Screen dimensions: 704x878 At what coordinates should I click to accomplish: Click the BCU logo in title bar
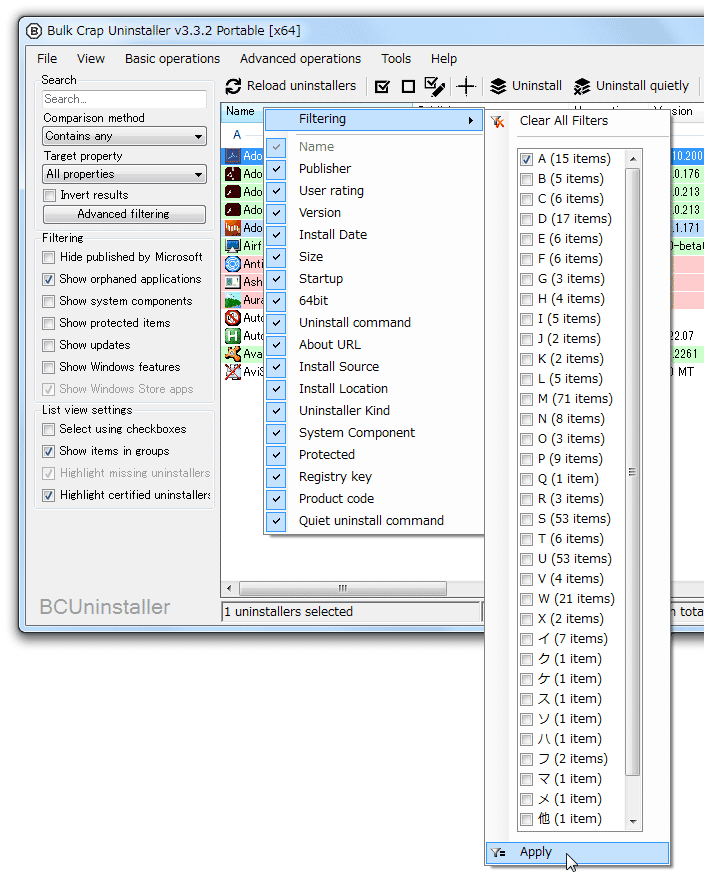(x=34, y=31)
